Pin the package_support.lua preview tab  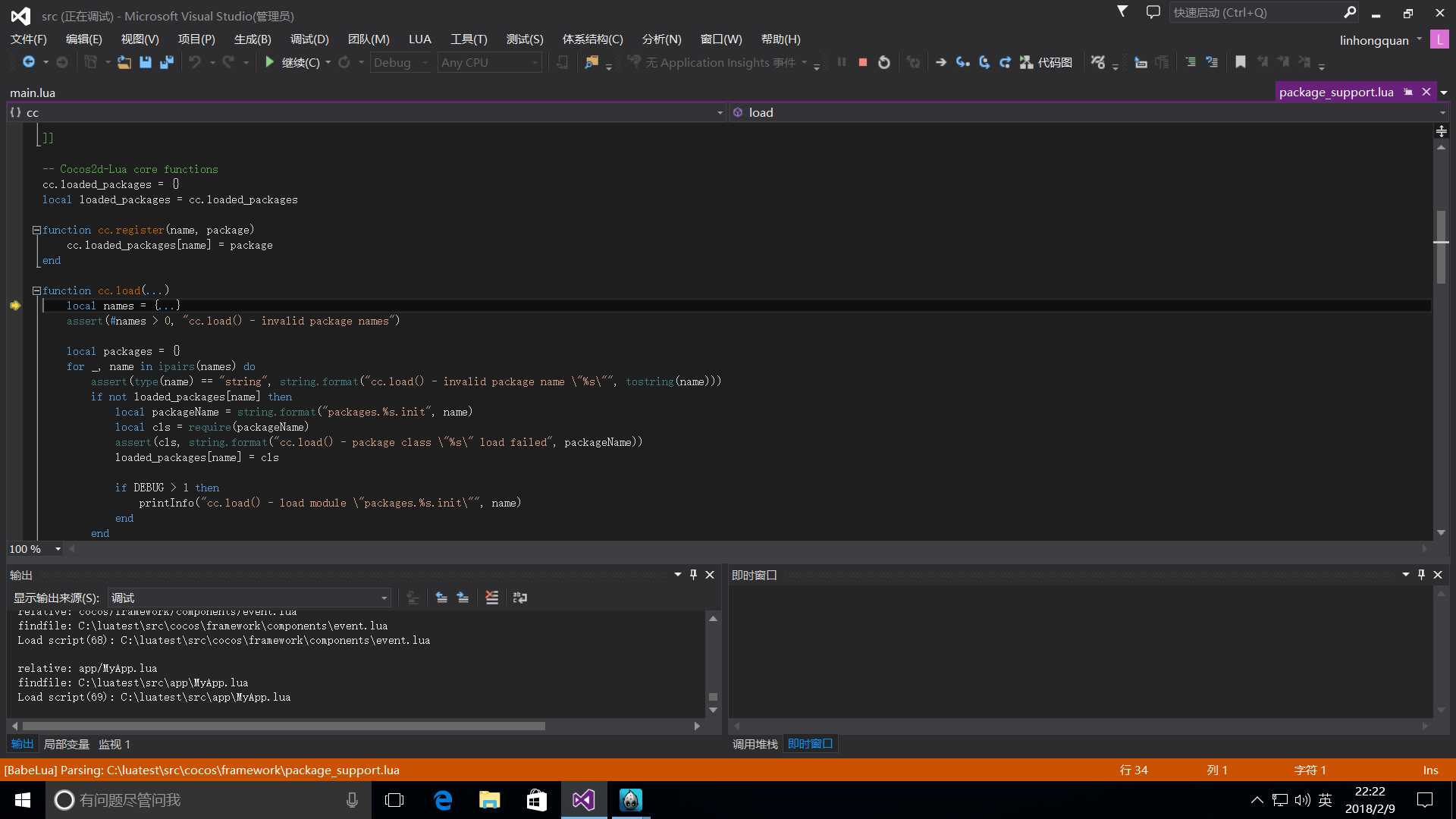1408,92
